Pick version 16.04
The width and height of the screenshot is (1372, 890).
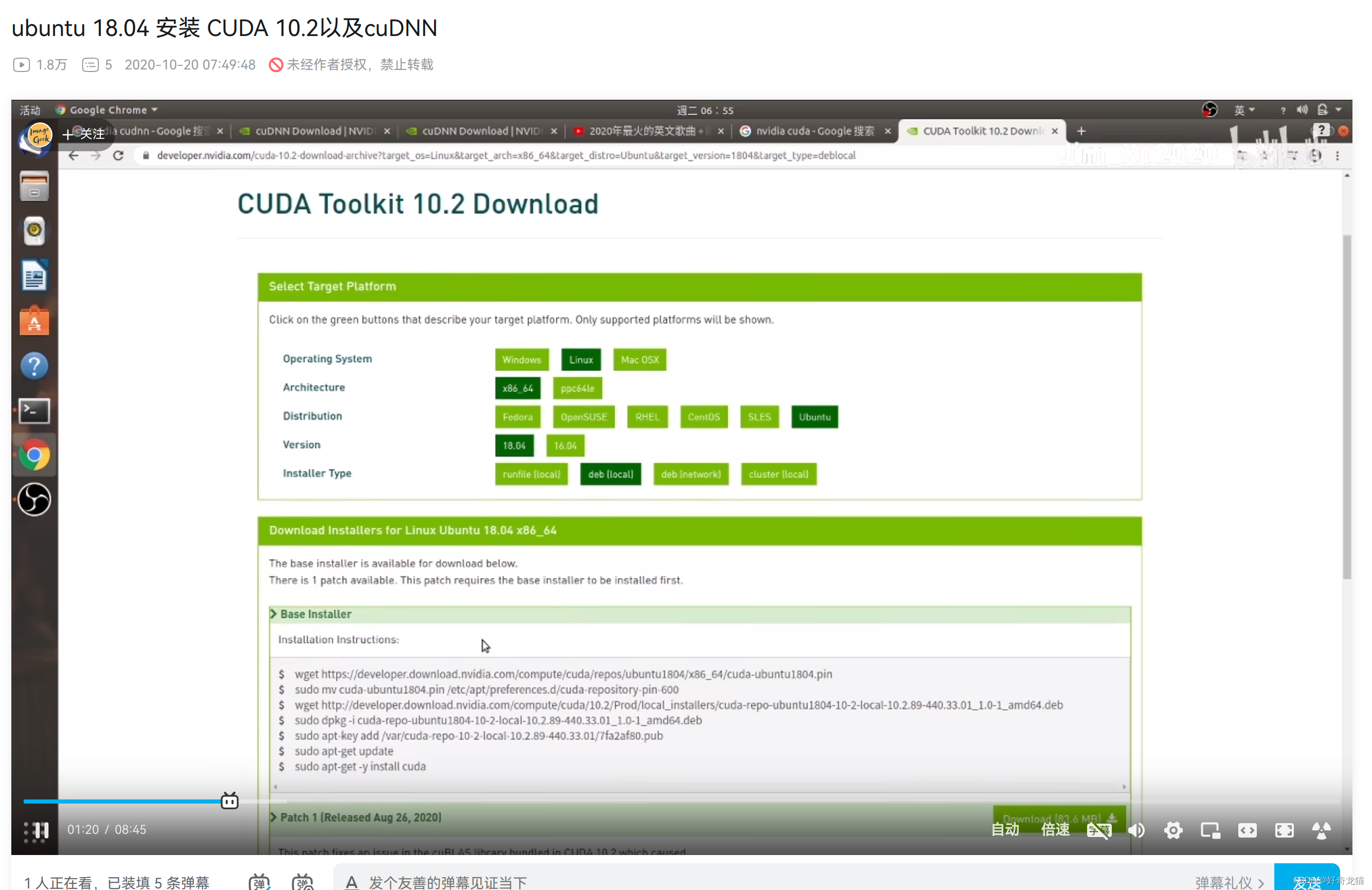click(566, 446)
